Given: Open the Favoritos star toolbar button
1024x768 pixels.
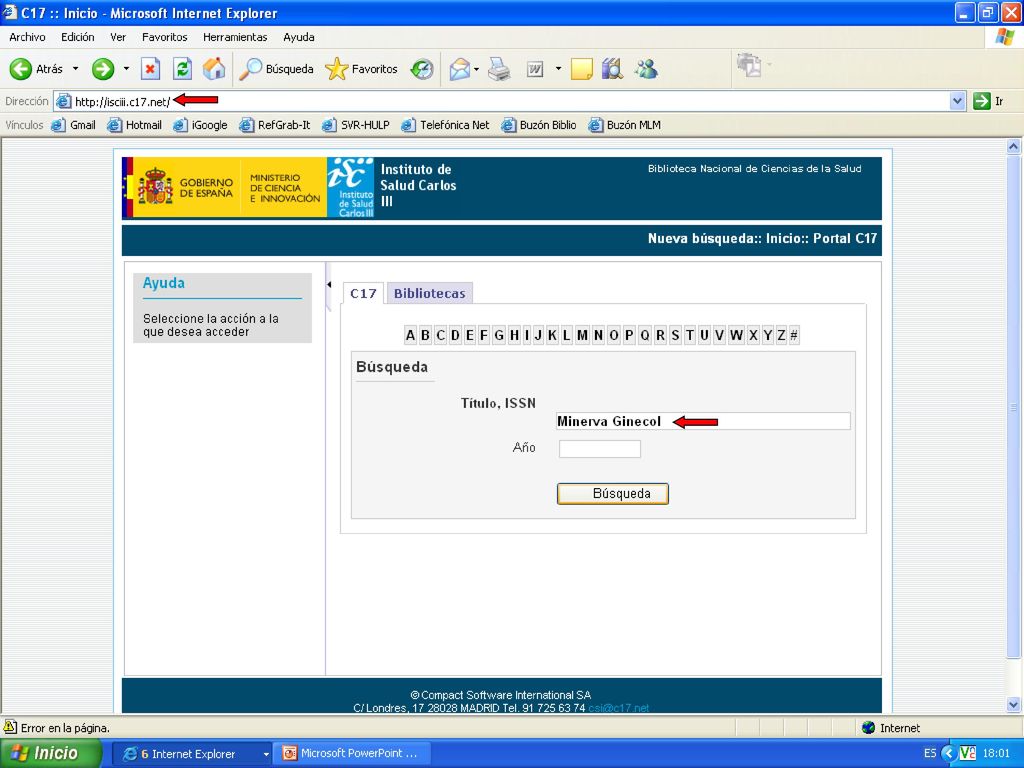Looking at the screenshot, I should pyautogui.click(x=361, y=69).
